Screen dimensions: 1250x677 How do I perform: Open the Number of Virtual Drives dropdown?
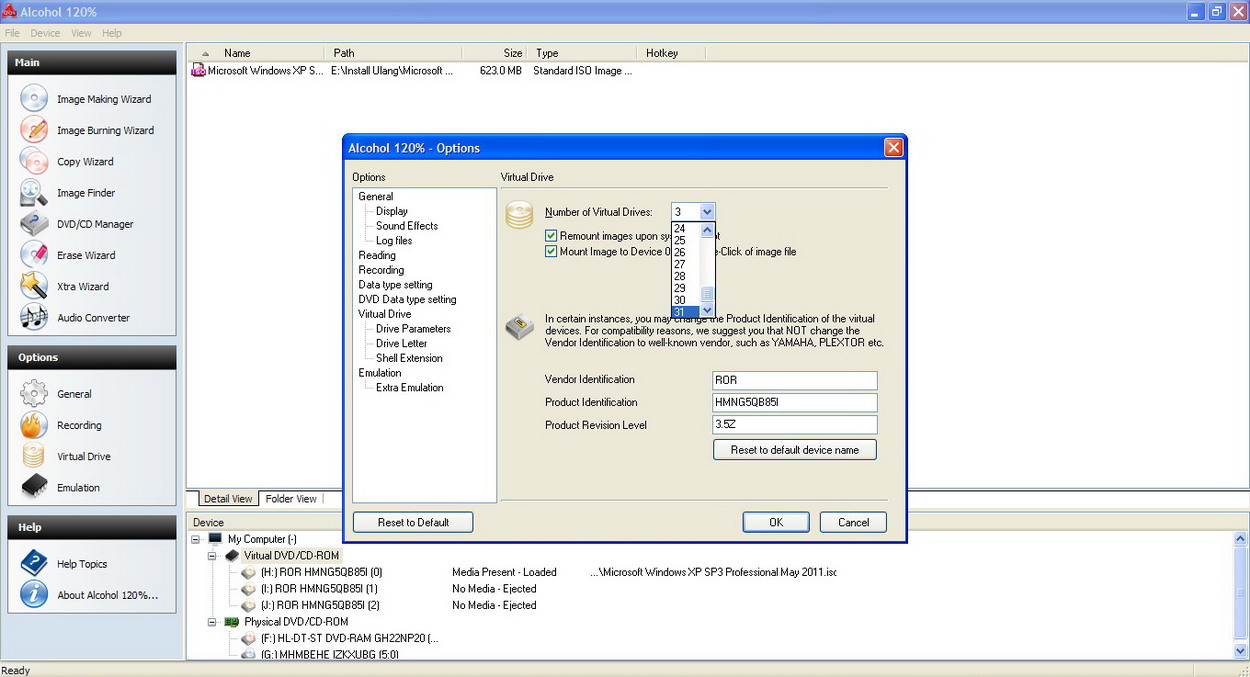click(x=706, y=211)
